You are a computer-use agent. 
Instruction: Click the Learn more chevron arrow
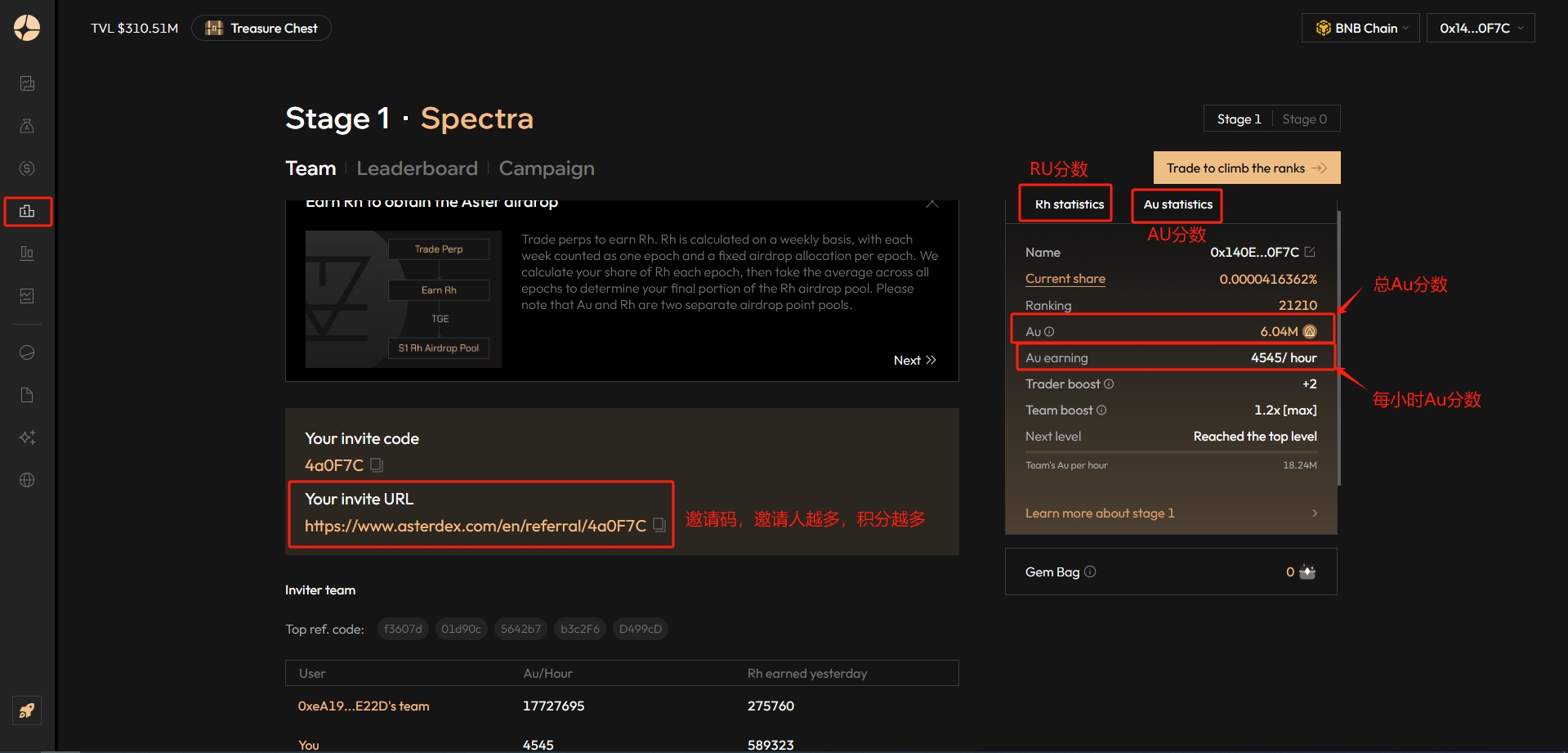[1315, 513]
